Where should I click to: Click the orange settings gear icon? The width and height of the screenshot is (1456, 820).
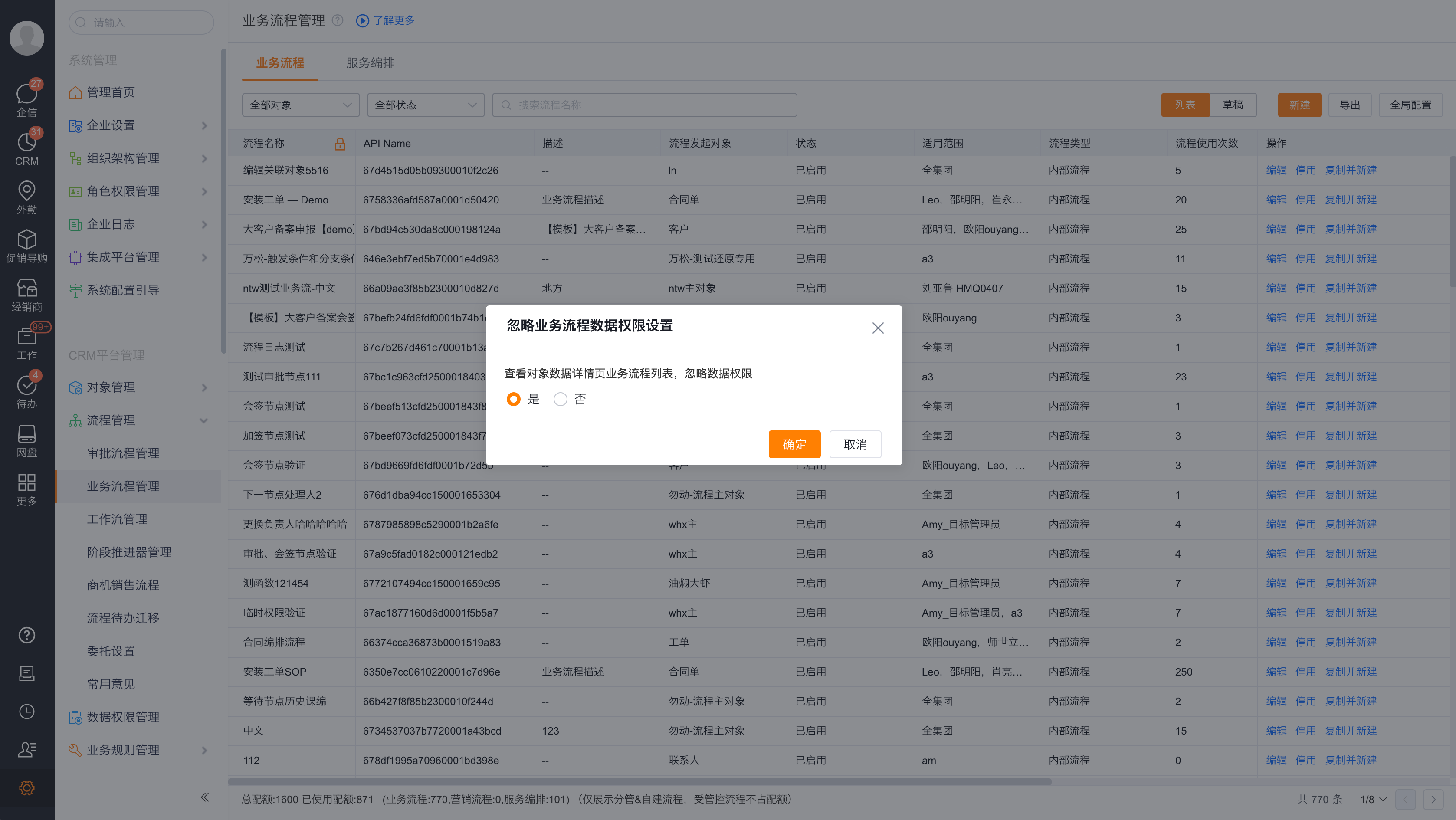[26, 787]
